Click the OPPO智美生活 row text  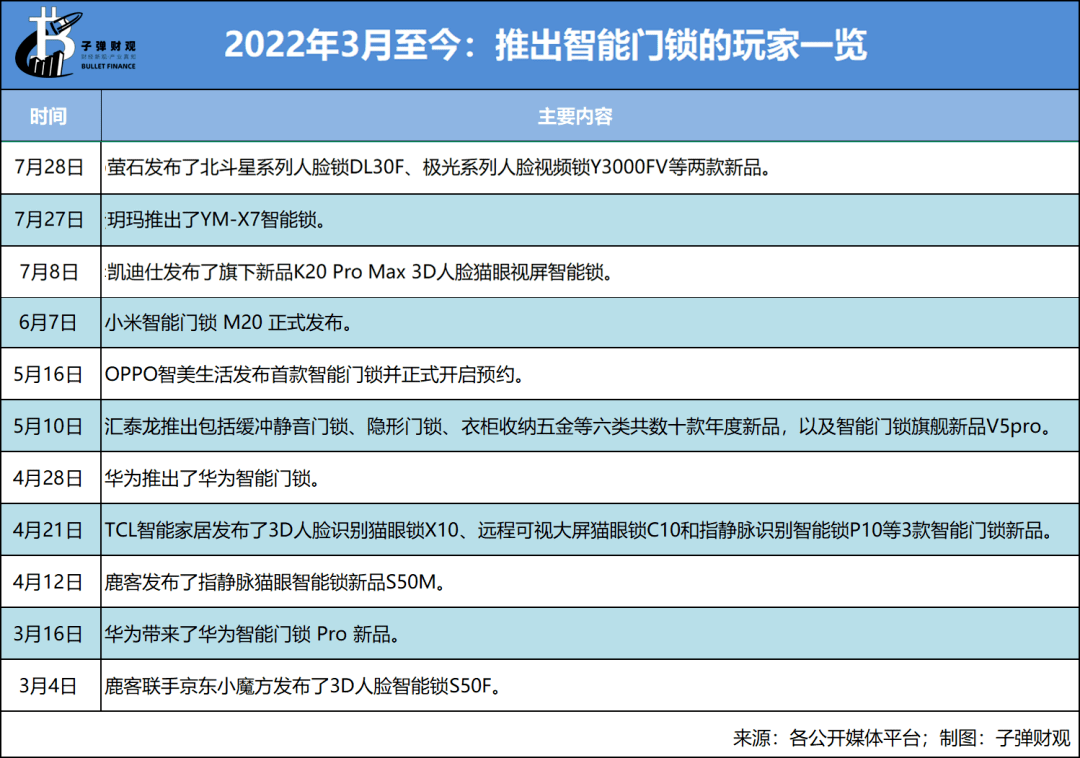pyautogui.click(x=315, y=374)
